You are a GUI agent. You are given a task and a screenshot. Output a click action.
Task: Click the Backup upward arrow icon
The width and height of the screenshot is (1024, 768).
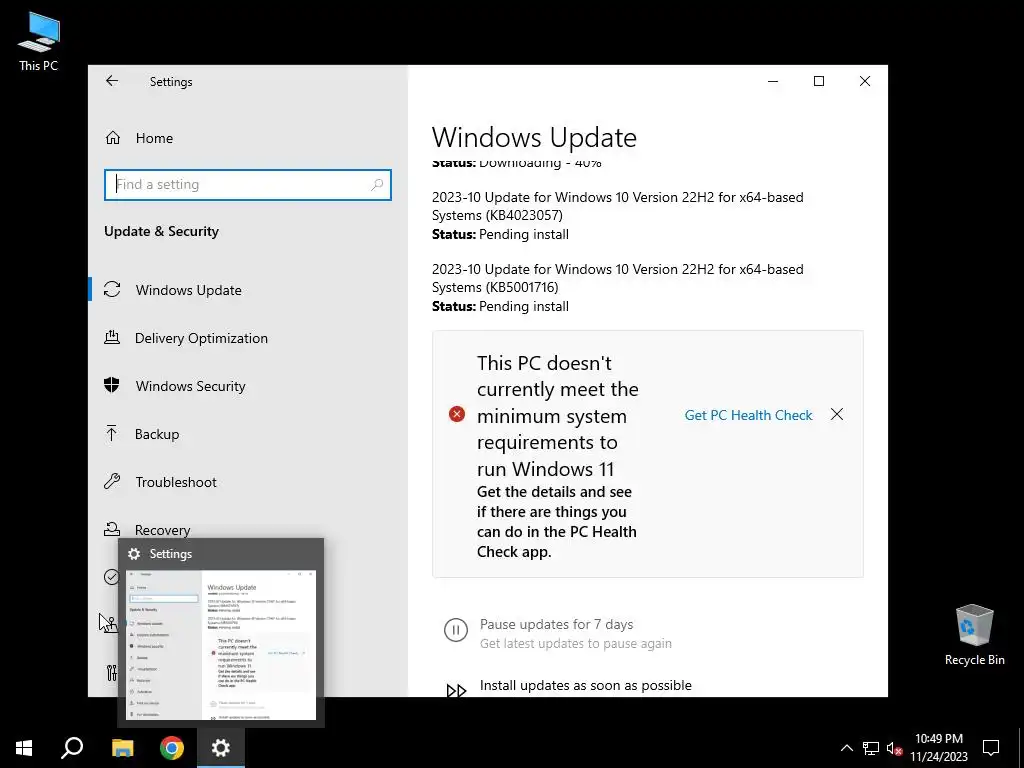point(112,433)
